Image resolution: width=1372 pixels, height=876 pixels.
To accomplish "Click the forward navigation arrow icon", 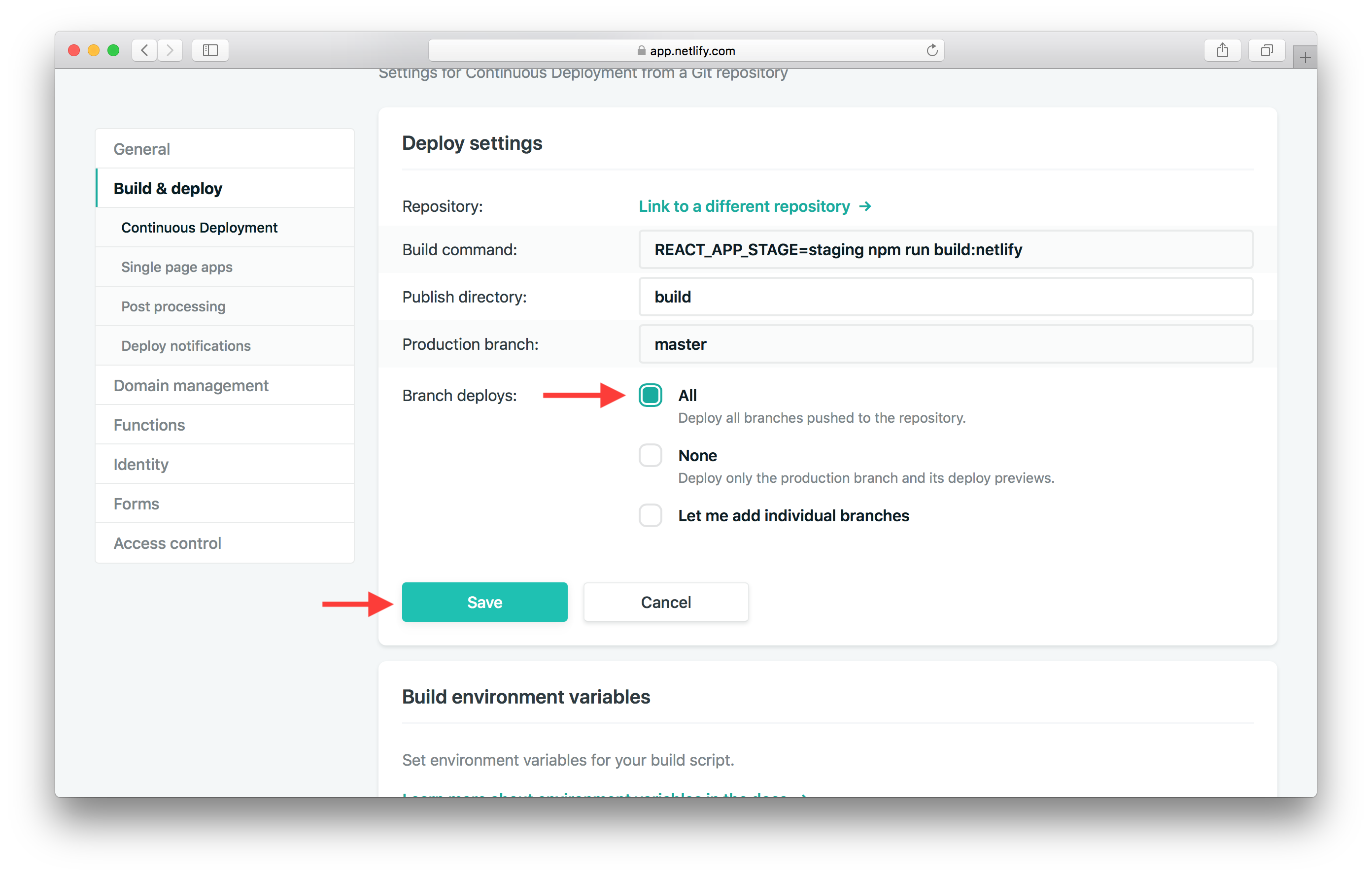I will 170,49.
